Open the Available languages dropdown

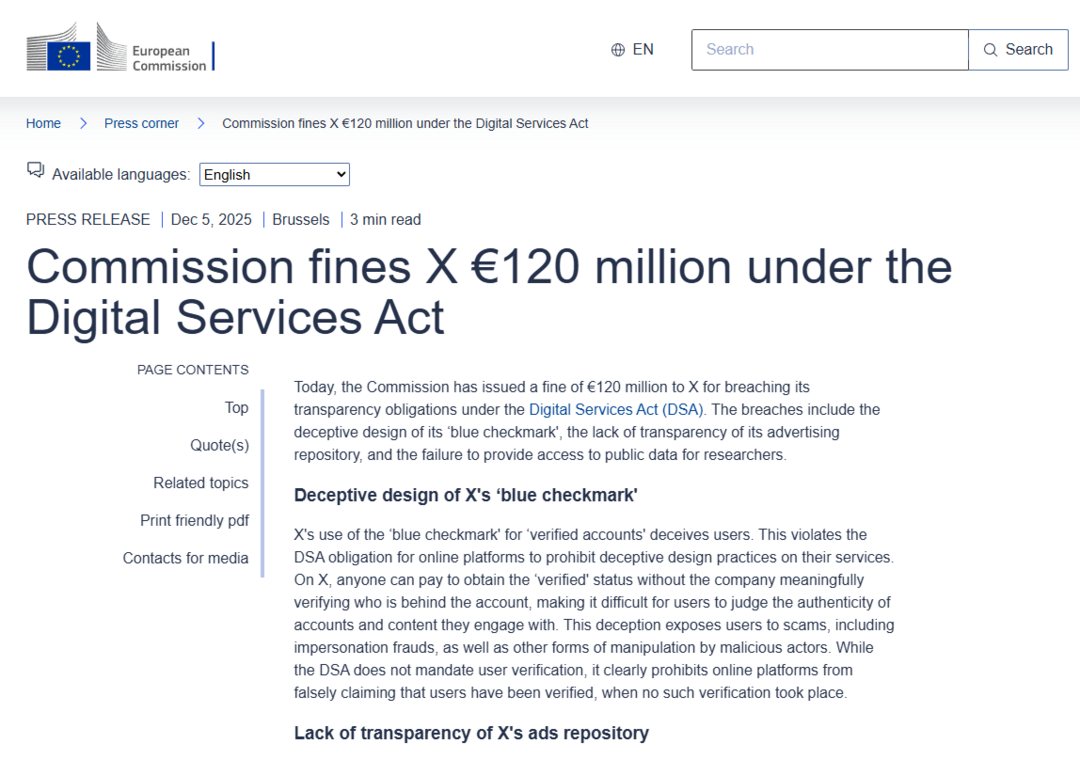click(x=274, y=175)
